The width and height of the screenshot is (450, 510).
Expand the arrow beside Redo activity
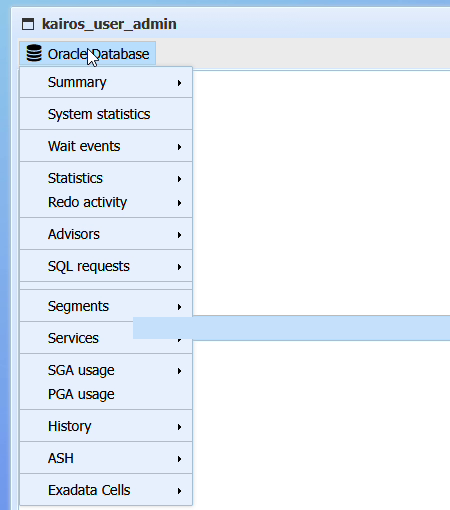pos(179,203)
